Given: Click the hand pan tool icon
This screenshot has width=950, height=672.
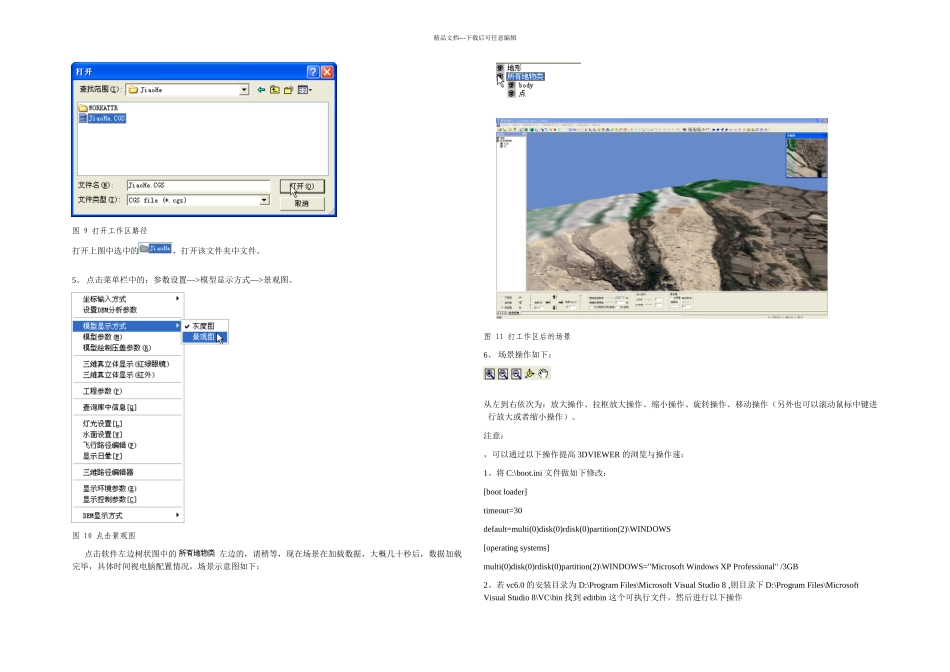Looking at the screenshot, I should click(x=543, y=374).
